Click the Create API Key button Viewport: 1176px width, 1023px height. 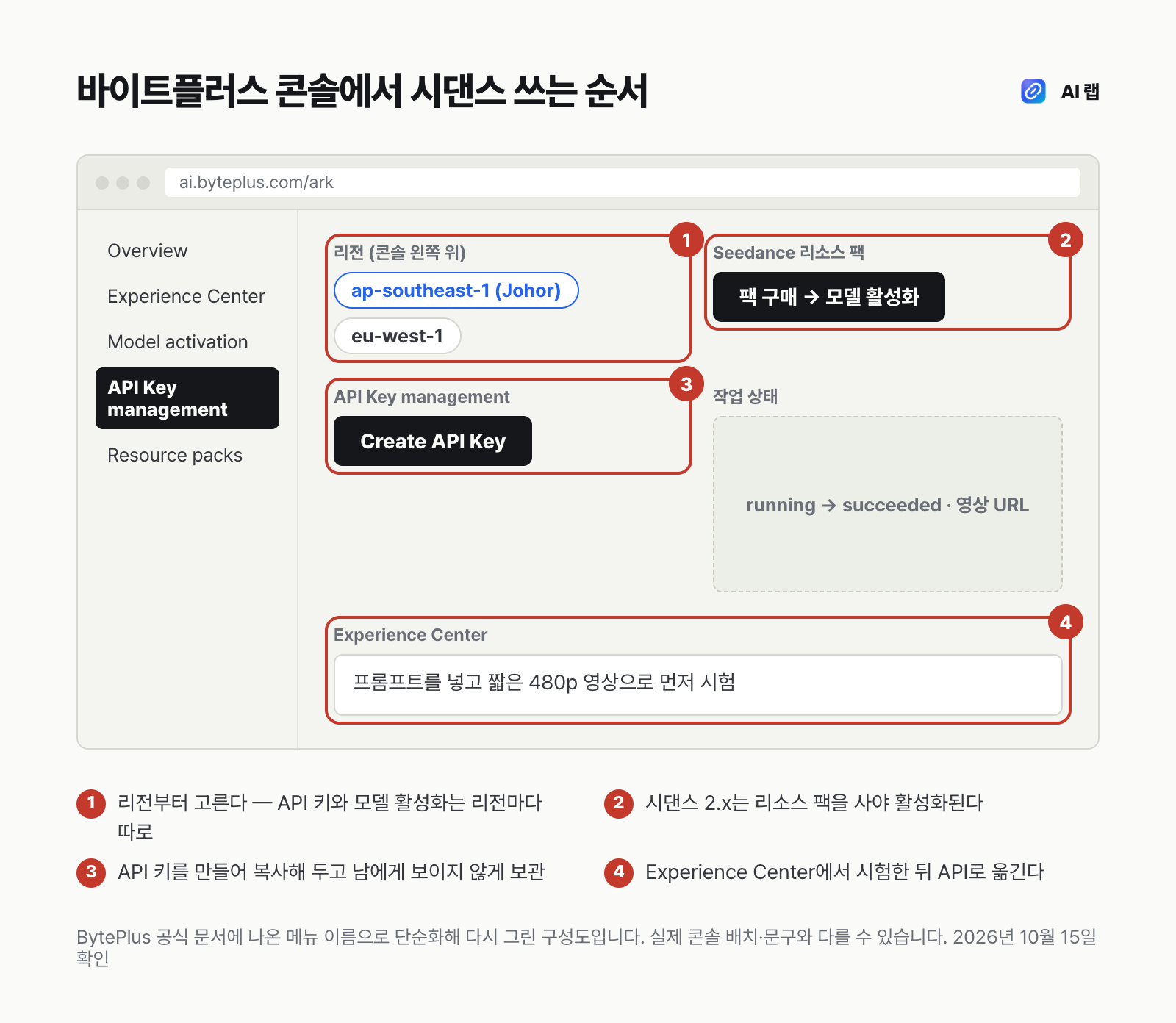[x=433, y=441]
